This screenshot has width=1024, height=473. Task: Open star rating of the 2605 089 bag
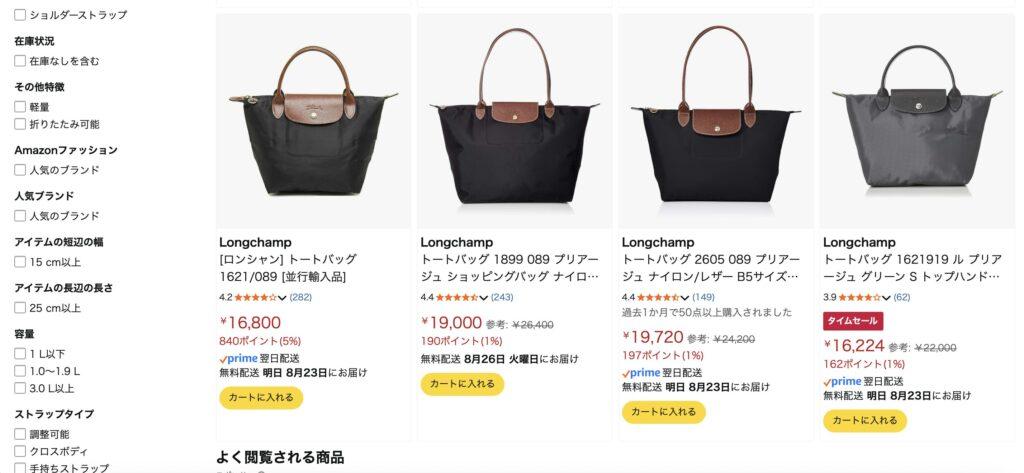pyautogui.click(x=658, y=297)
